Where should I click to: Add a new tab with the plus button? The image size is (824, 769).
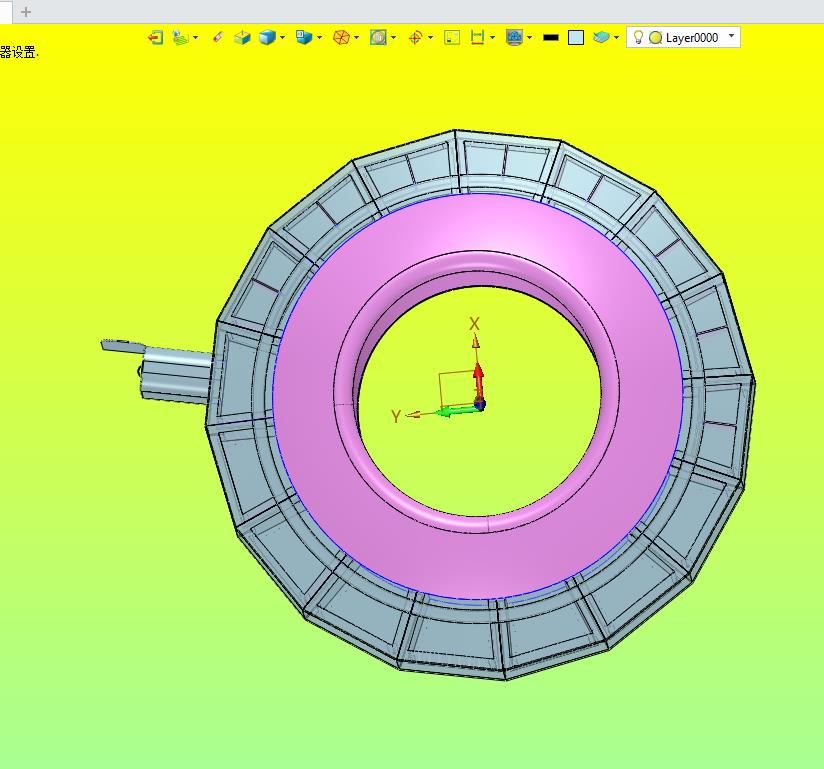26,12
